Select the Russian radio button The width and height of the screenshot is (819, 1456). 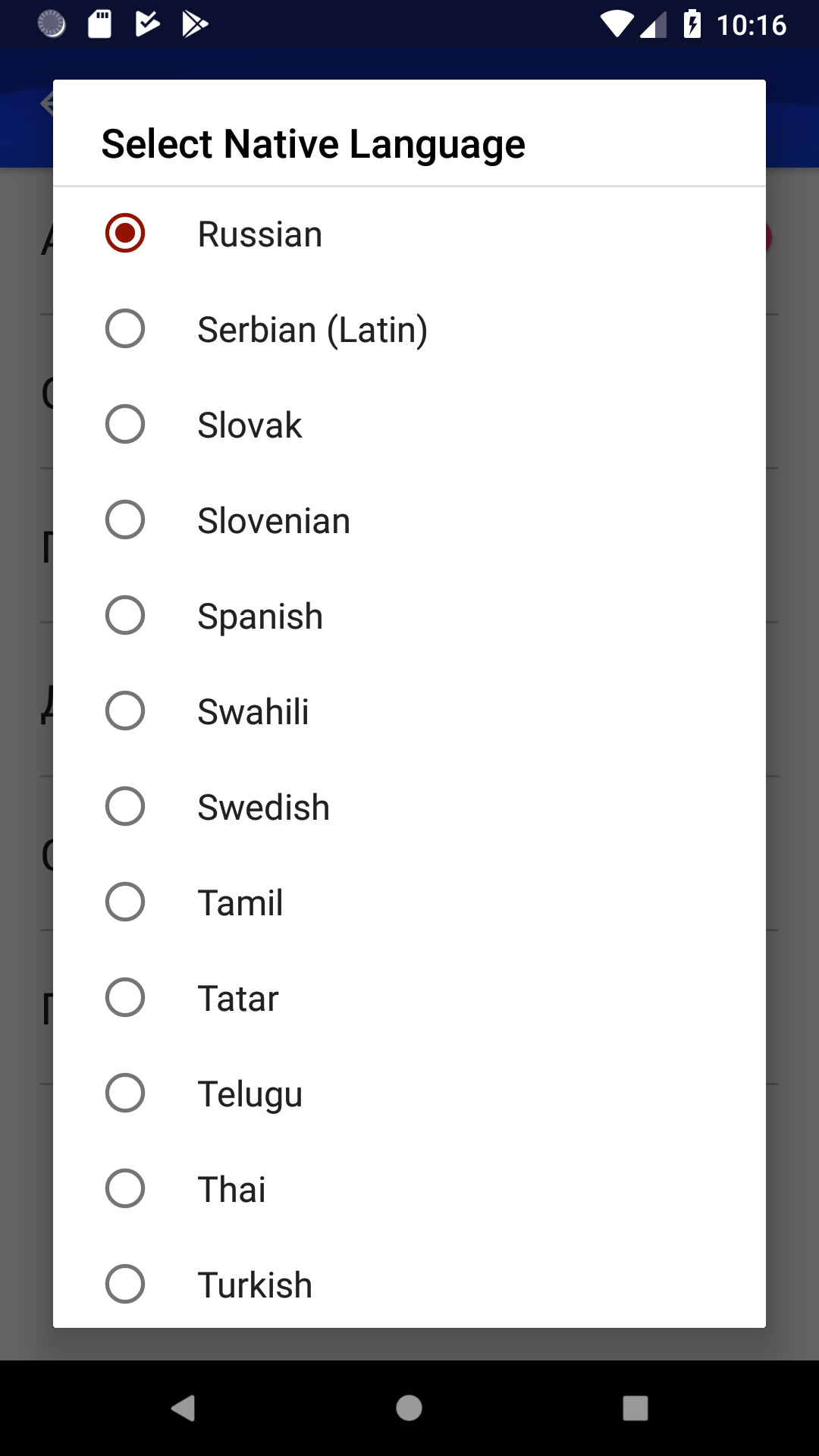pyautogui.click(x=409, y=234)
